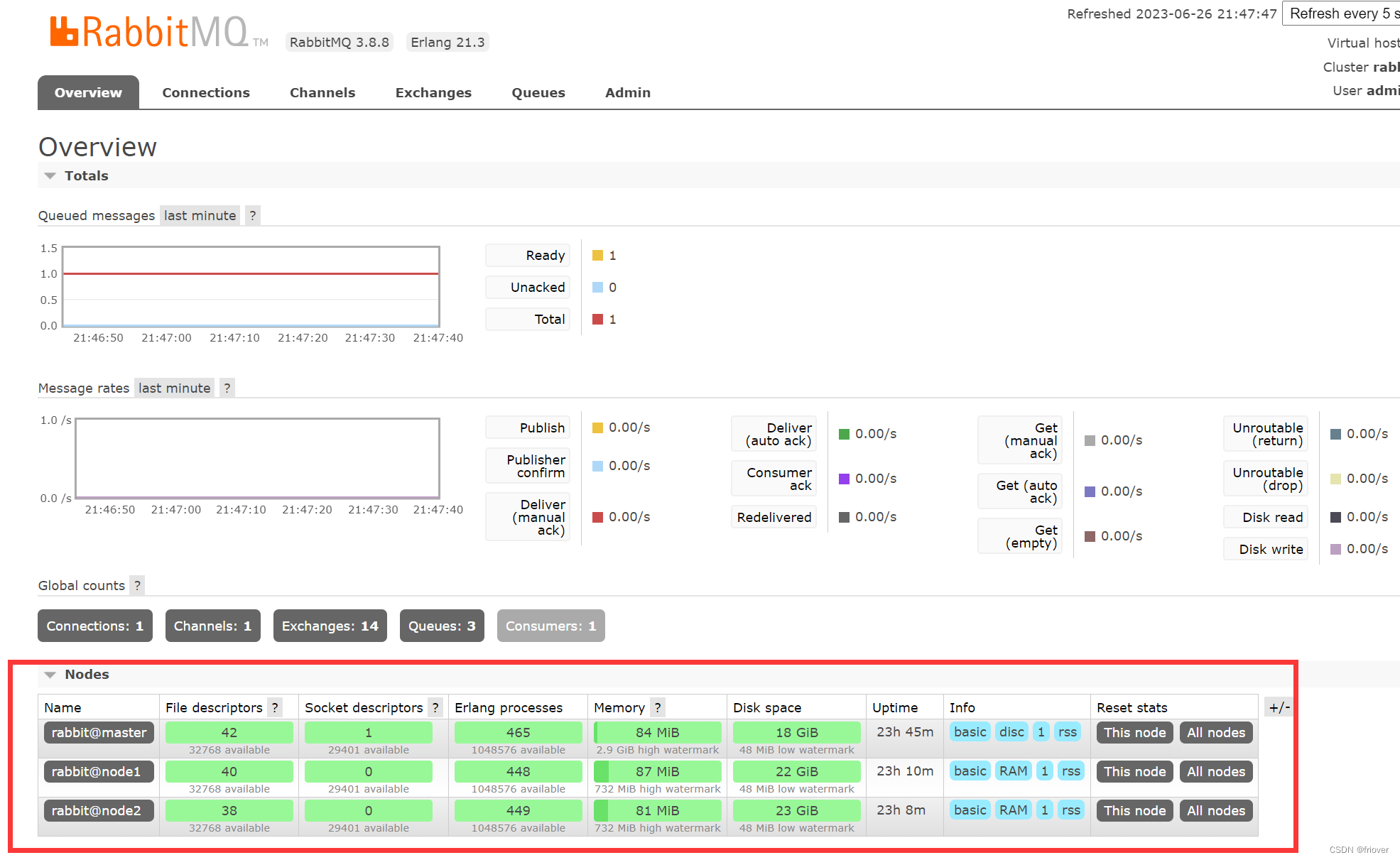
Task: Open Memory column help icon
Action: tap(658, 707)
